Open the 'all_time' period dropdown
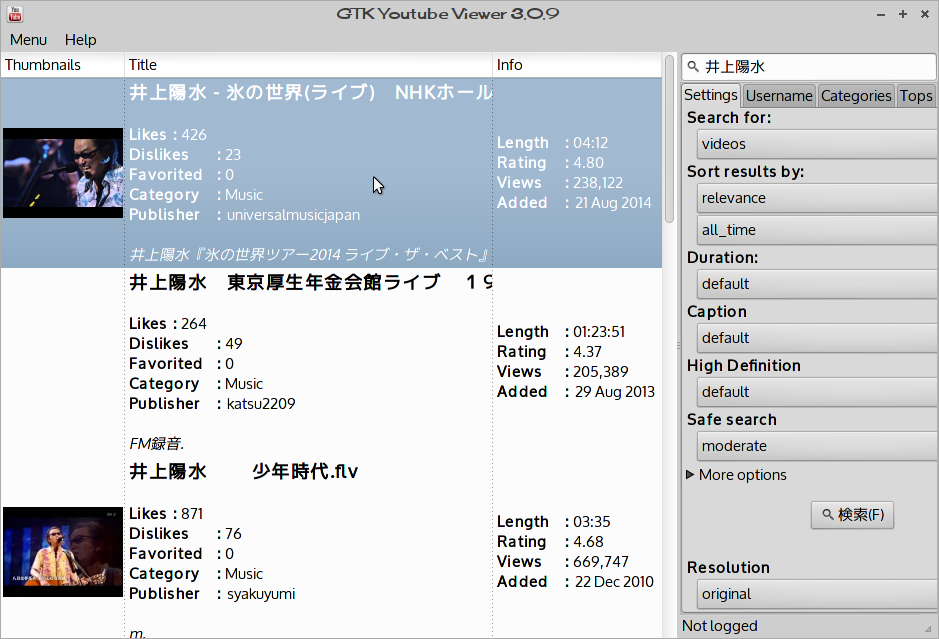 coord(817,230)
